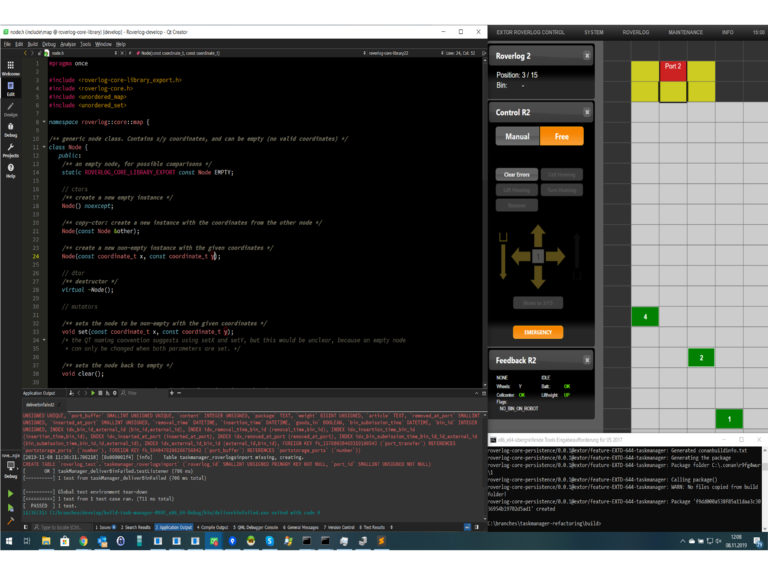Click the red Port 2 cell
The height and width of the screenshot is (576, 768).
(673, 71)
